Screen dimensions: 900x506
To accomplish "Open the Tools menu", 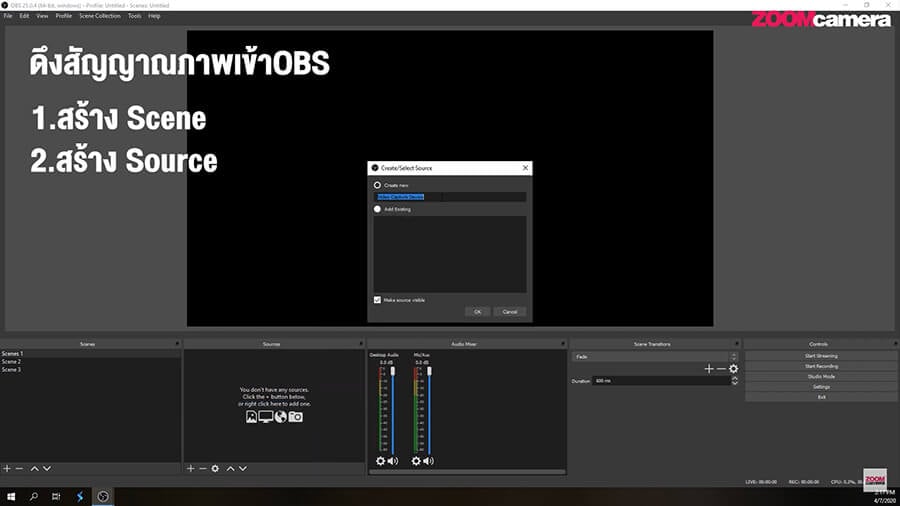I will [x=134, y=16].
